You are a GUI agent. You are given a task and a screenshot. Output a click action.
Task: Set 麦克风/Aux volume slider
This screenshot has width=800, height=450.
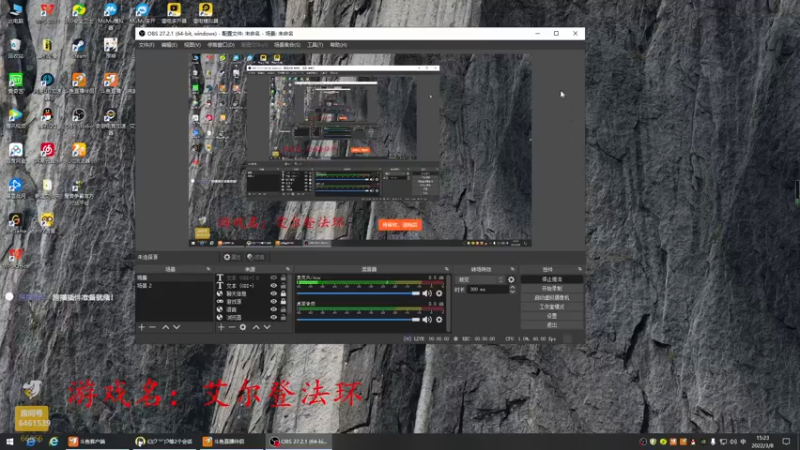click(358, 293)
